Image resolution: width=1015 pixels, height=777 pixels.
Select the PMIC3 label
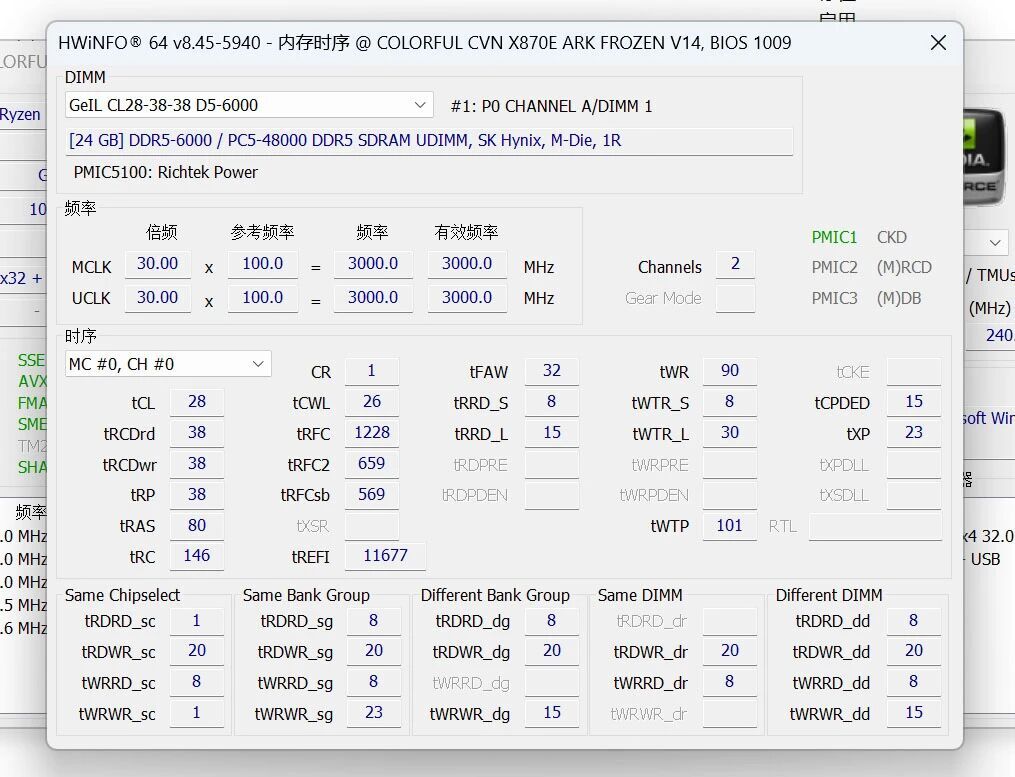pyautogui.click(x=834, y=298)
